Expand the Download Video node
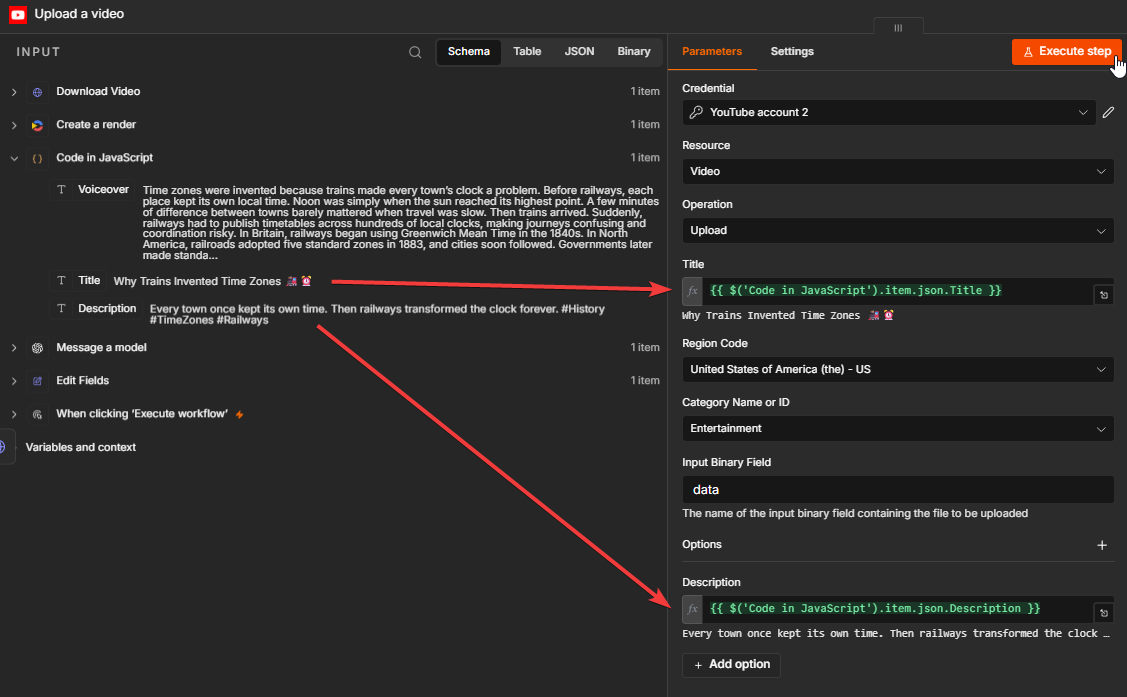 click(x=14, y=92)
